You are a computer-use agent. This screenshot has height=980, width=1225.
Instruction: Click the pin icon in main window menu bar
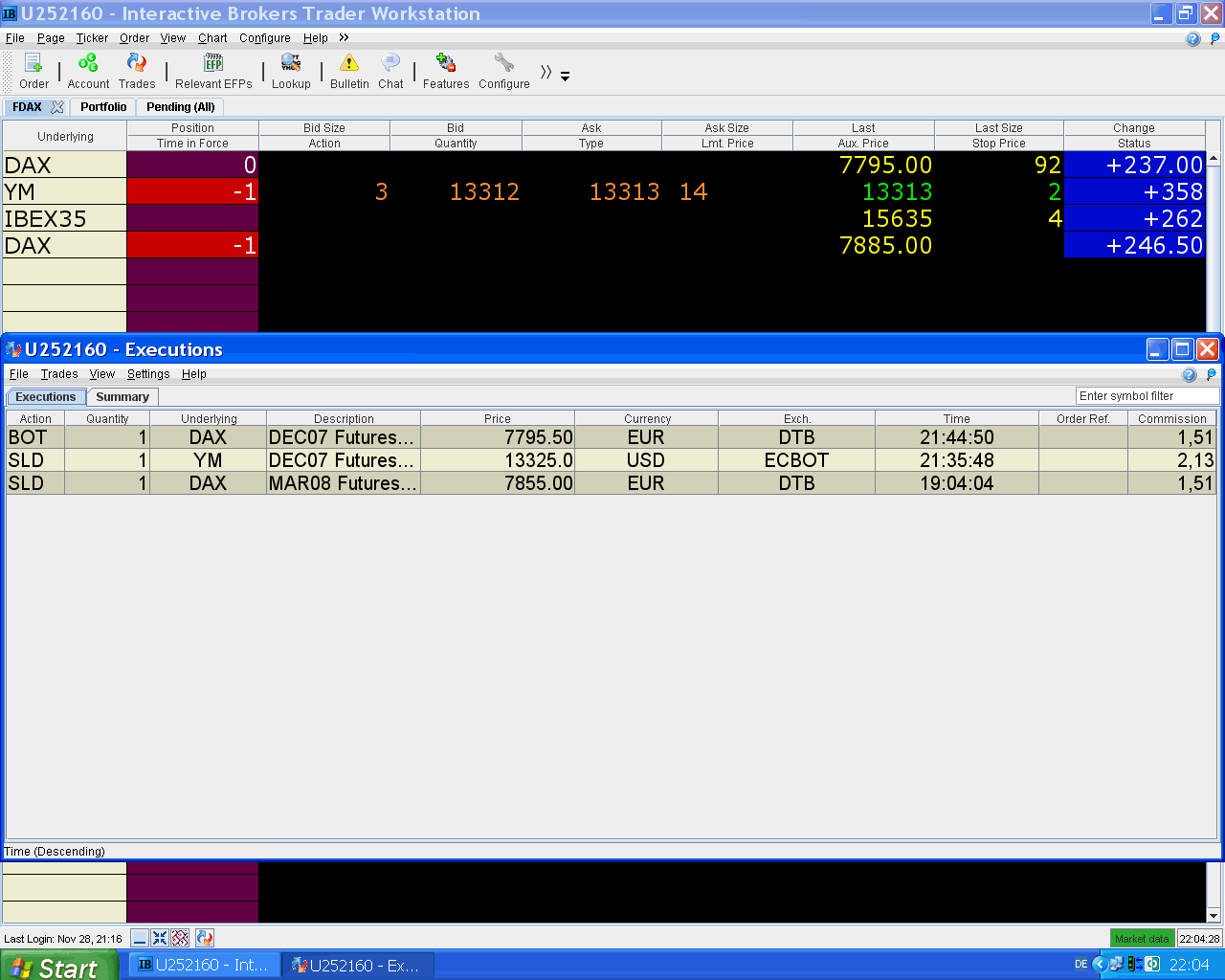1215,39
